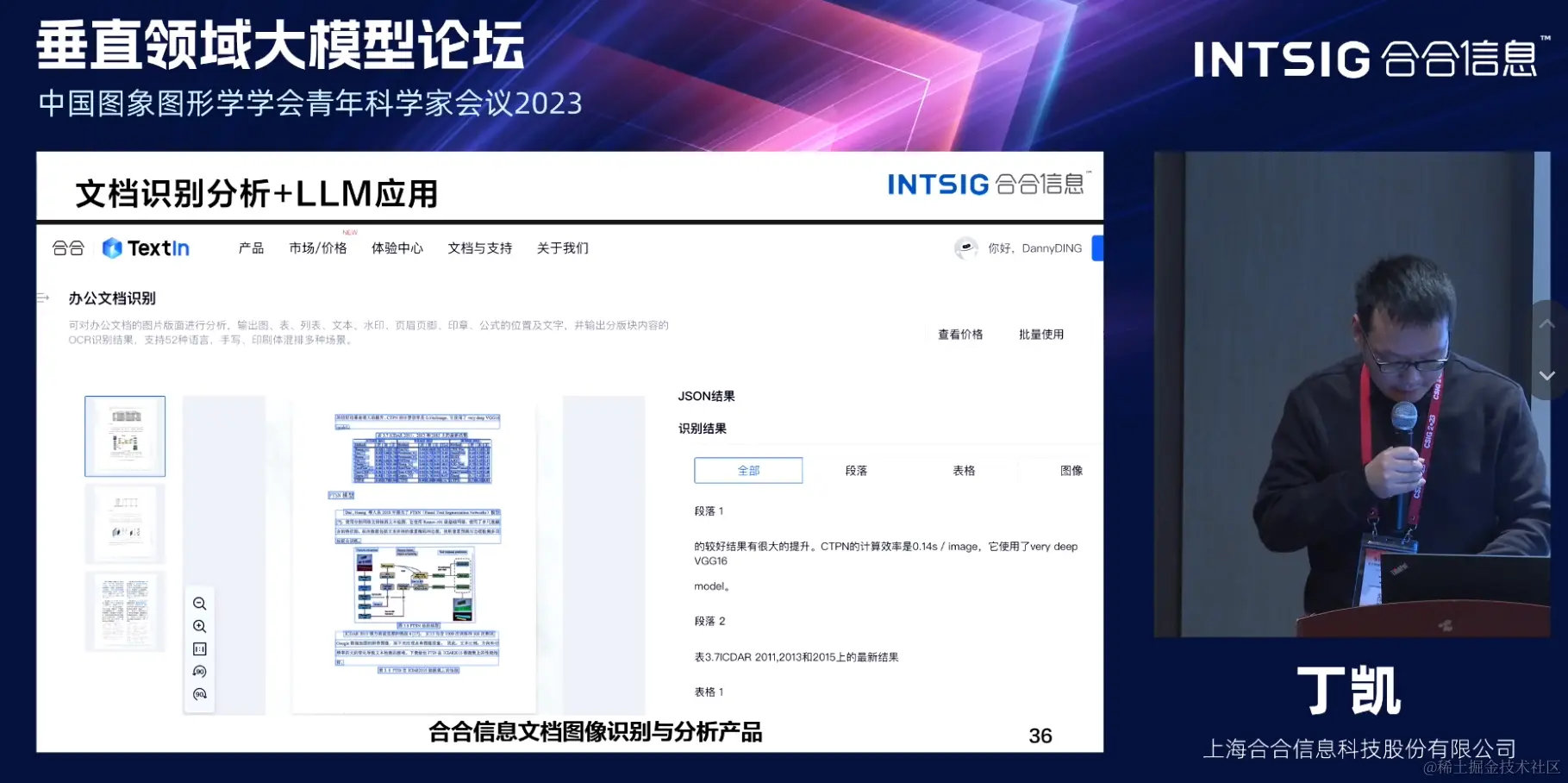Viewport: 1568px width, 783px height.
Task: Select the 段落 filter tab
Action: 856,471
